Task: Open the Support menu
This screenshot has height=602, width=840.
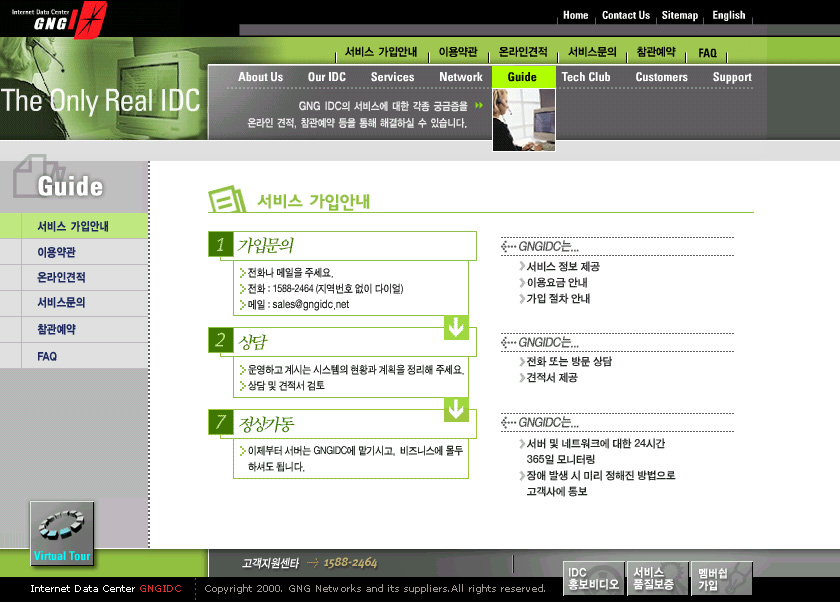Action: 732,77
